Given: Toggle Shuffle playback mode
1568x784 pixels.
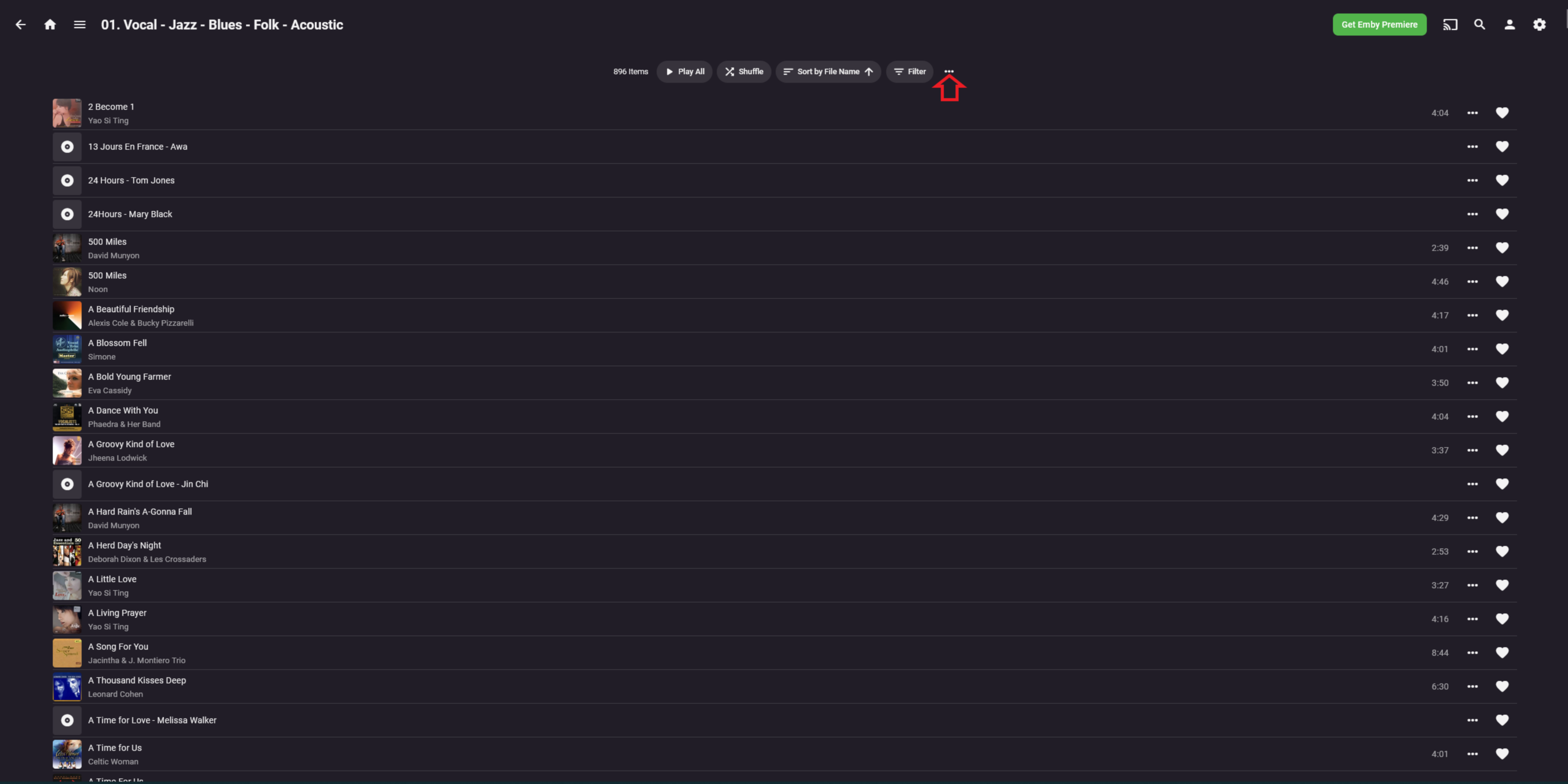Looking at the screenshot, I should tap(744, 71).
